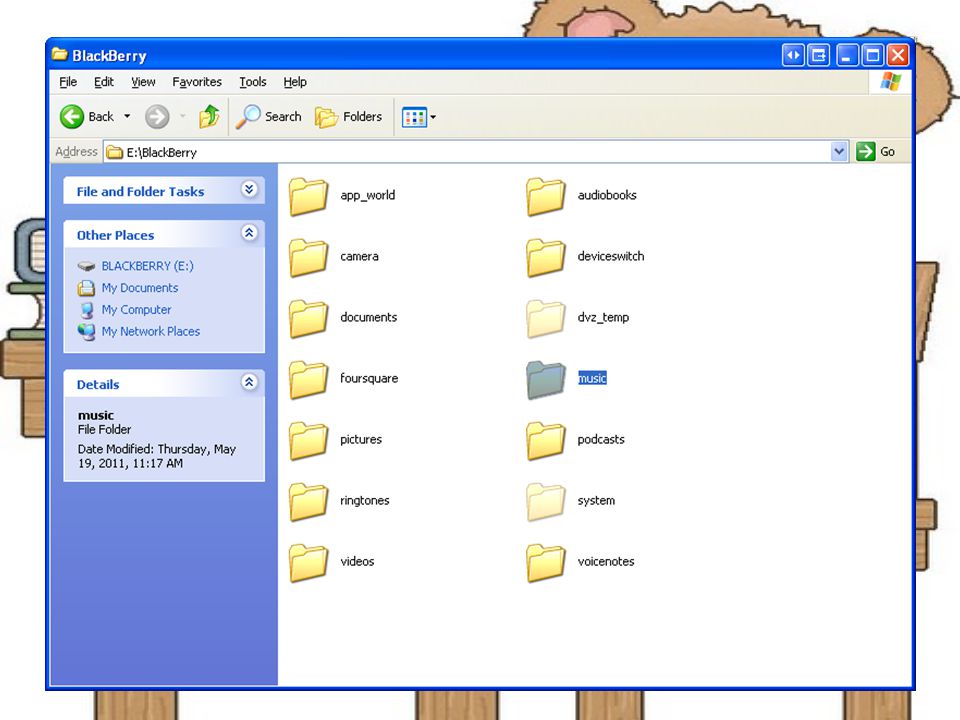Toggle the Folders tree pane
Screen dimensions: 960x720
[x=348, y=116]
